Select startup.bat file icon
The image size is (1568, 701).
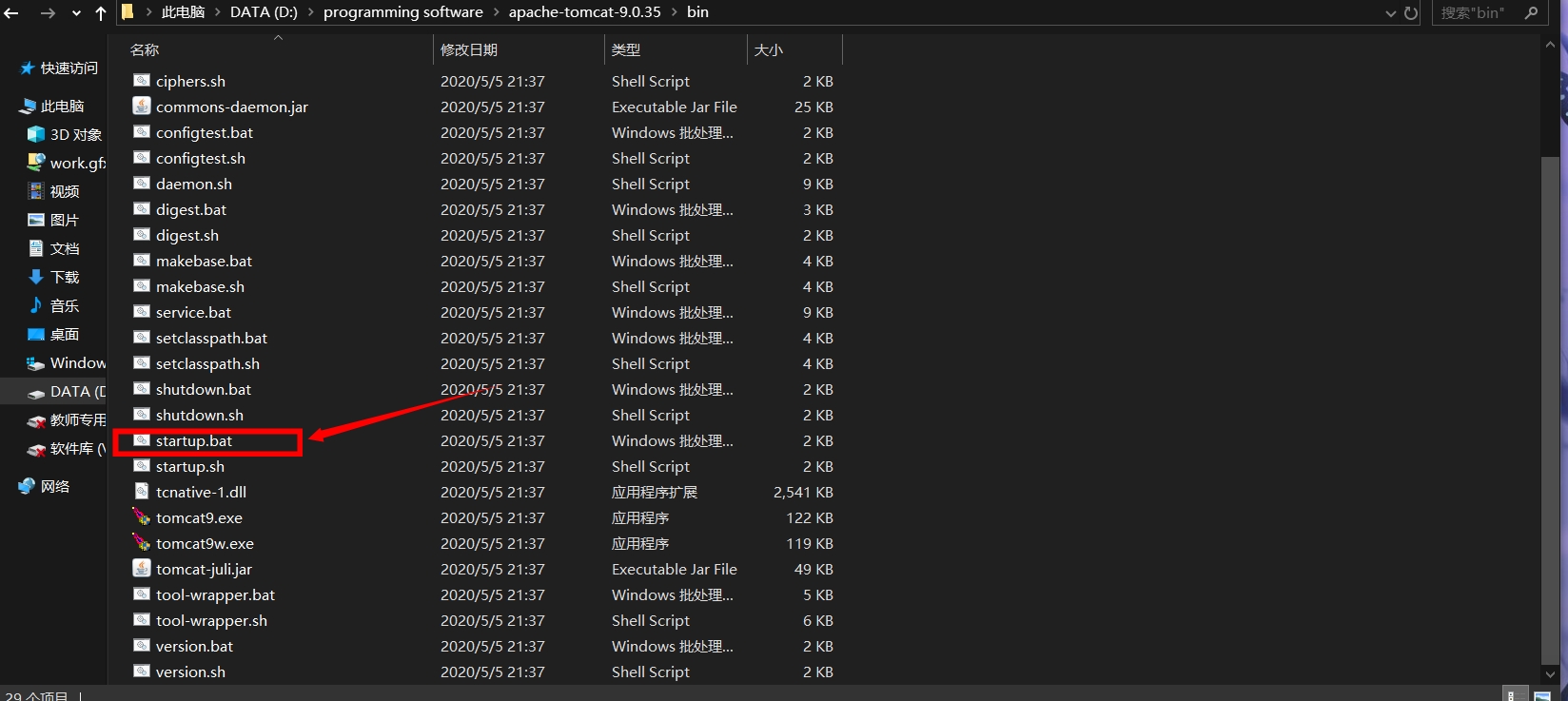point(142,440)
